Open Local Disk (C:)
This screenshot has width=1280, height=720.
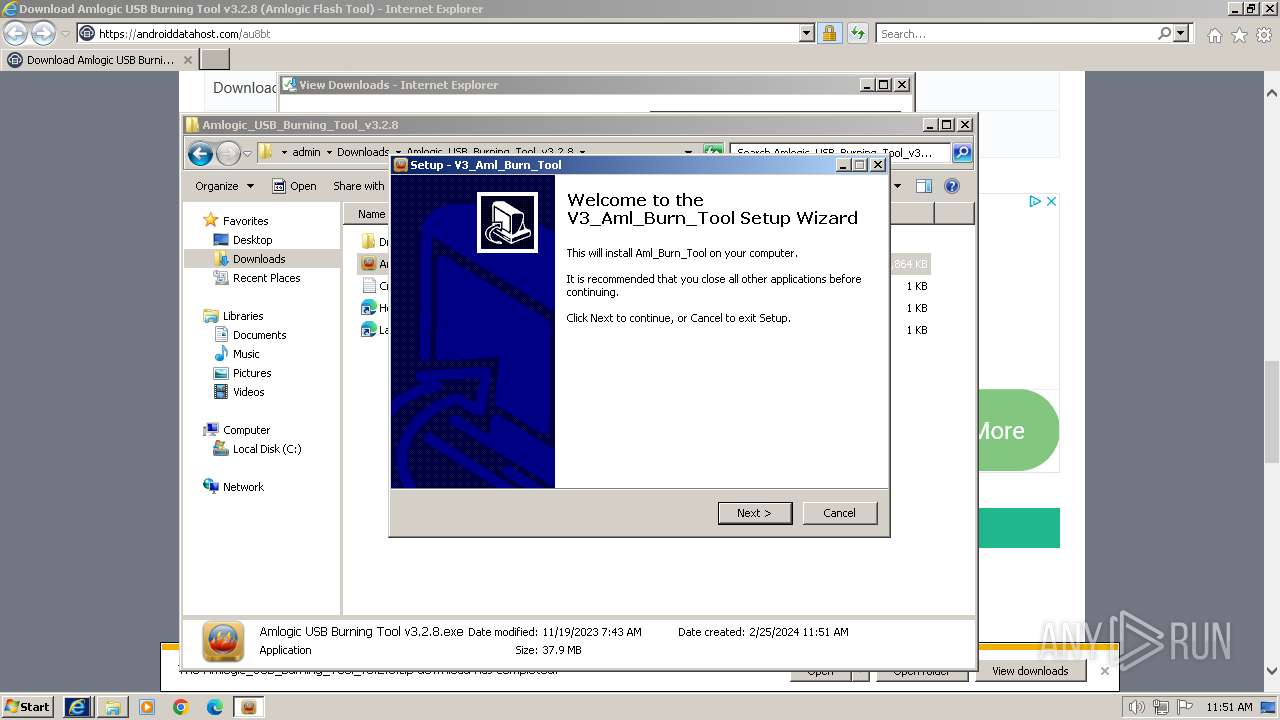(266, 449)
